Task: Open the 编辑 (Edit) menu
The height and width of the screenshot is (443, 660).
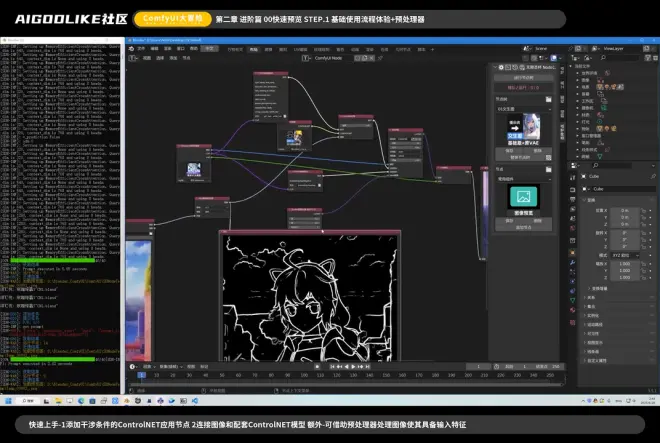Action: pyautogui.click(x=155, y=48)
